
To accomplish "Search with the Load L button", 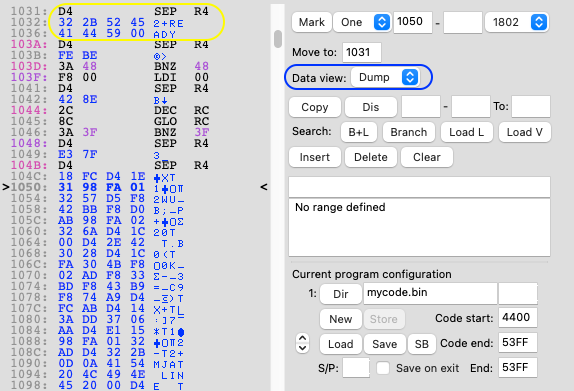I will tap(467, 132).
